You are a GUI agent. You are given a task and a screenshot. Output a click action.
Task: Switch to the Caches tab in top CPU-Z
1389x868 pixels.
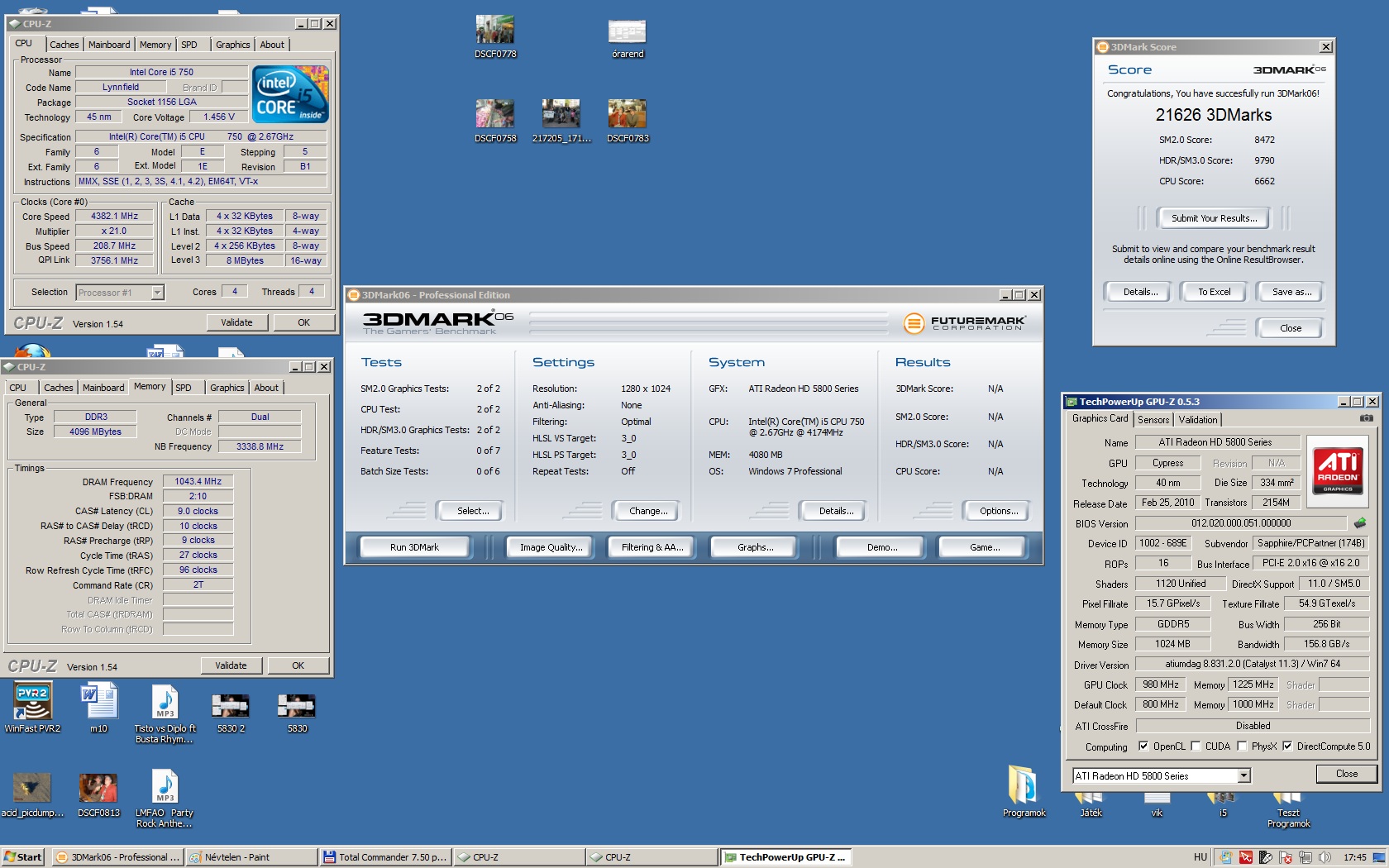pos(64,45)
